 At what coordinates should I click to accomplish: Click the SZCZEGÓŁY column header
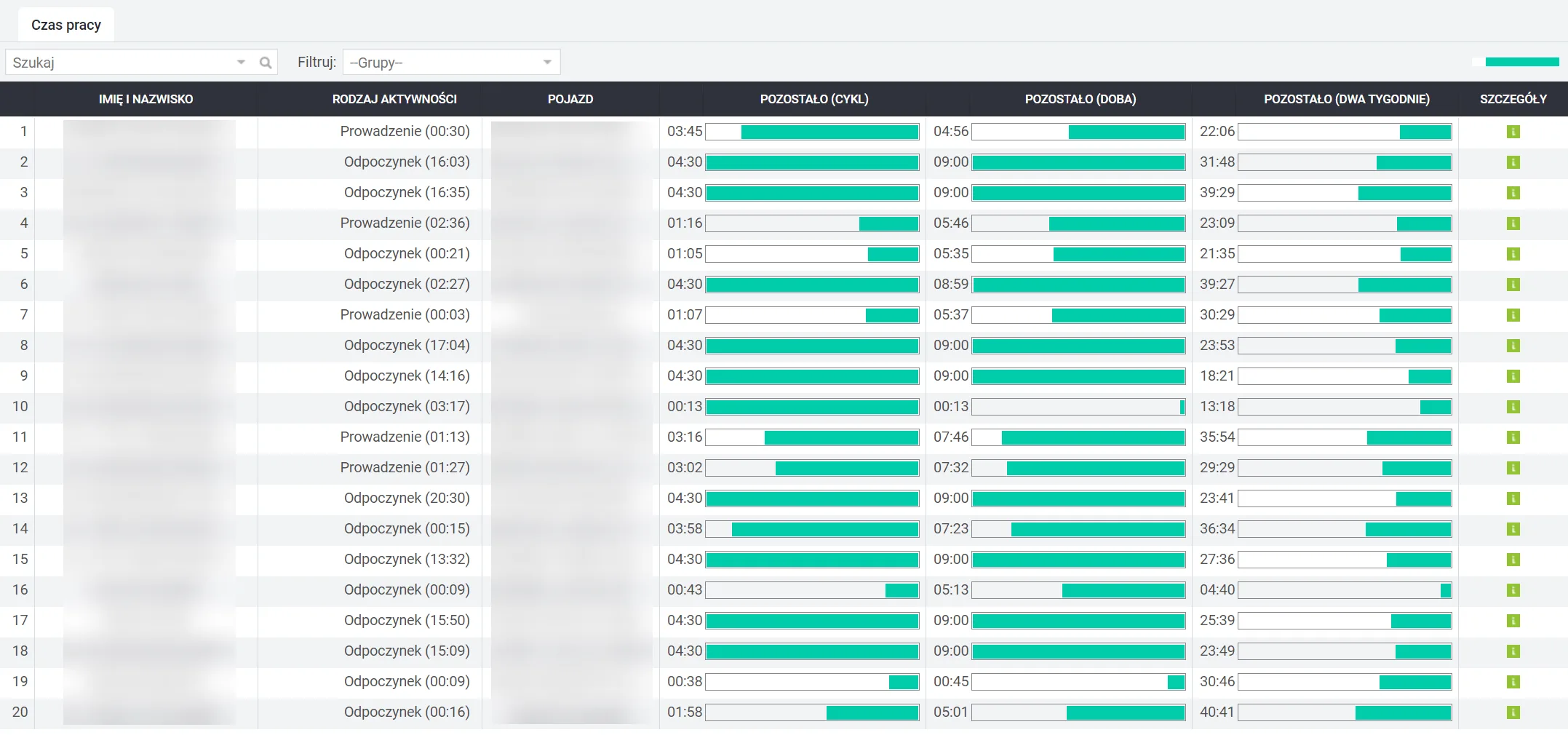tap(1513, 99)
